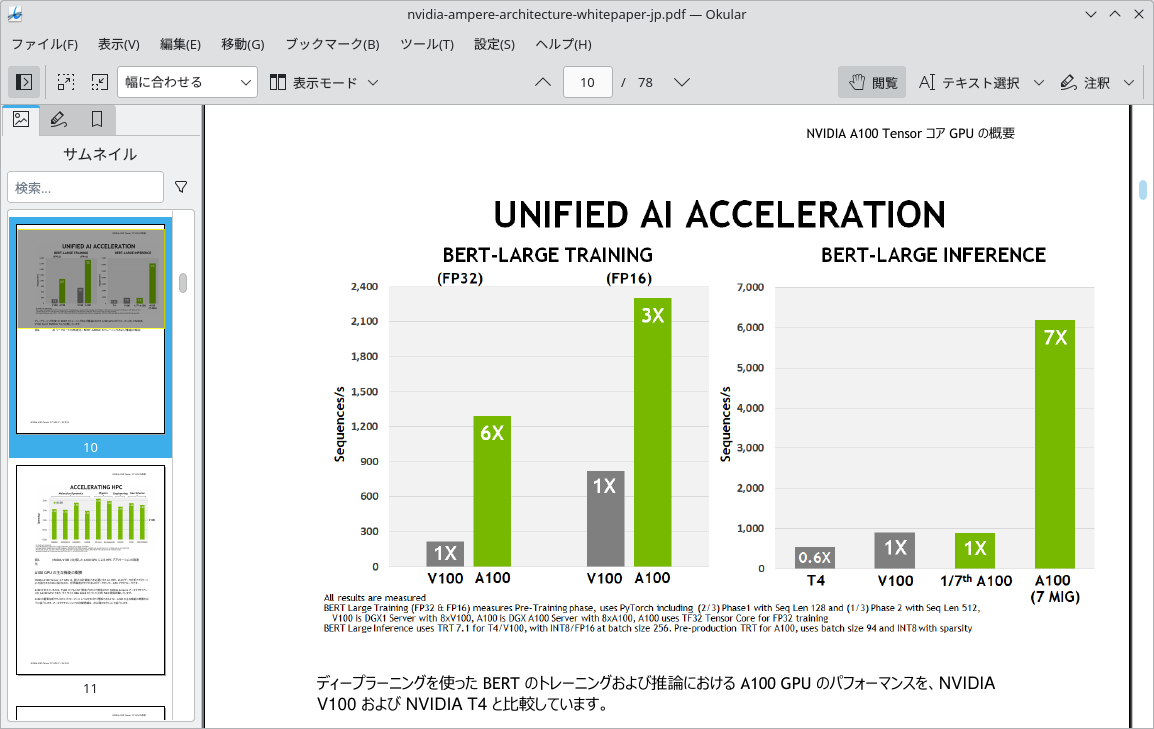Viewport: 1154px width, 729px height.
Task: Click the Okular app icon in title bar
Action: pos(14,14)
